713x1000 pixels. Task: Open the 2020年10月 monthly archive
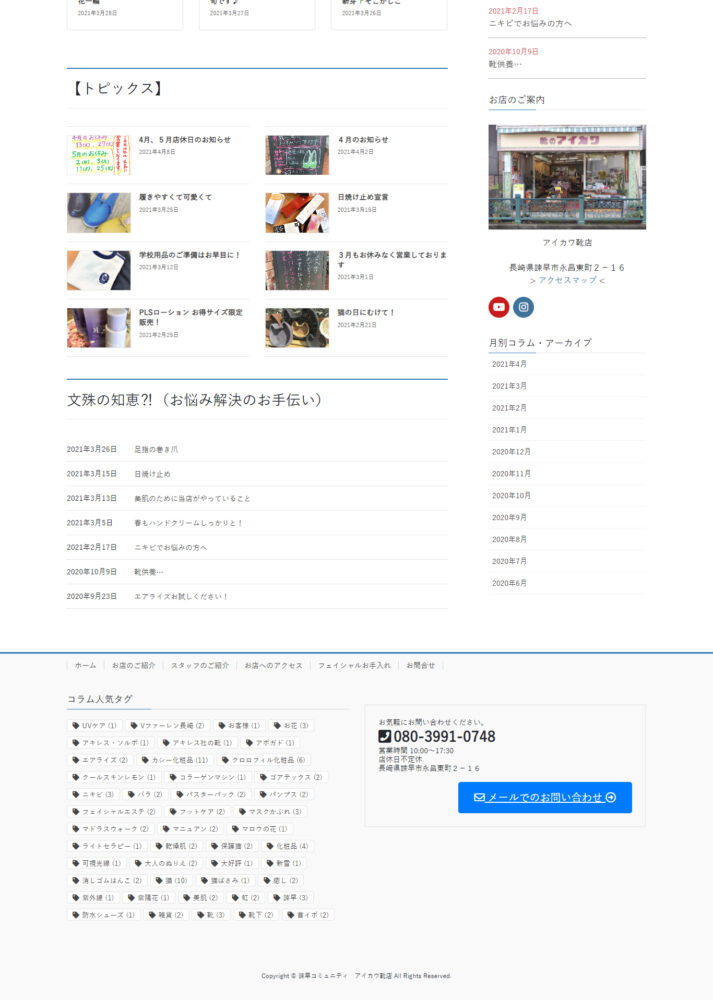point(511,496)
